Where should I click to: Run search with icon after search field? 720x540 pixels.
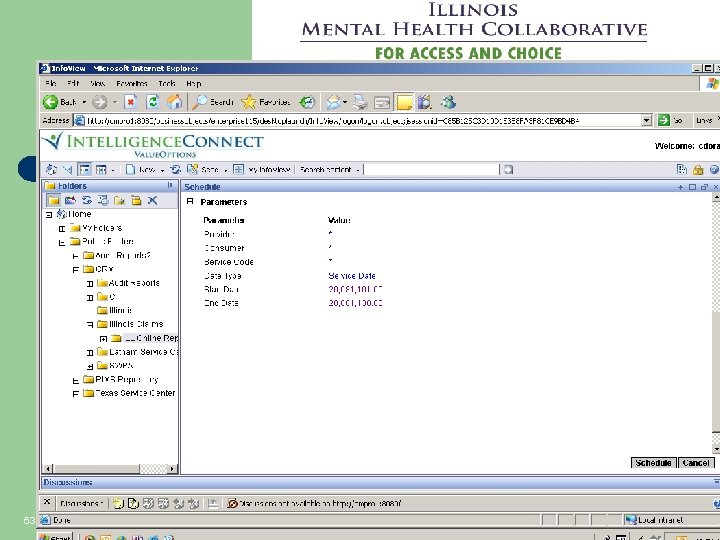click(x=508, y=169)
